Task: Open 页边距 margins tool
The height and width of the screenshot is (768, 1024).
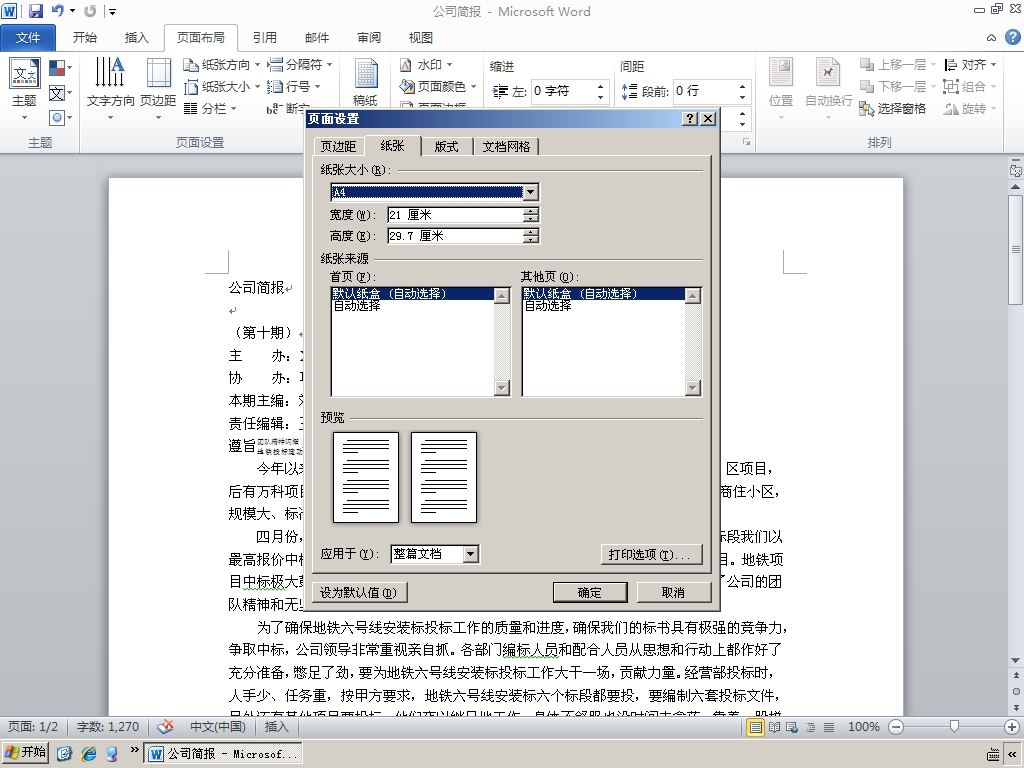Action: tap(158, 89)
